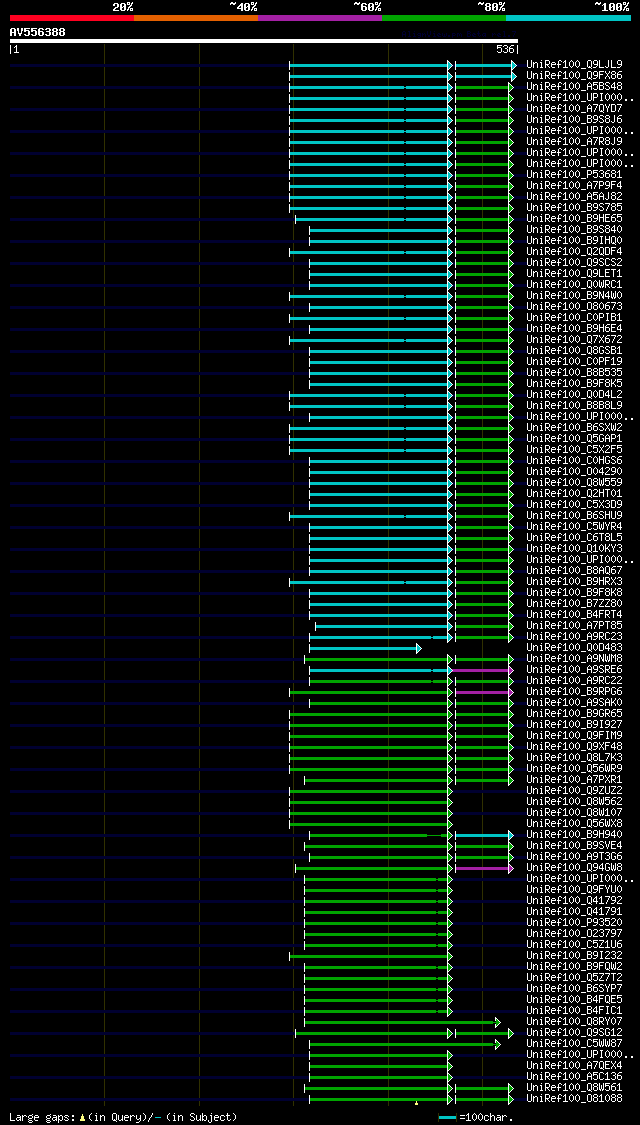Open the UniRef100_Q9LJL9 hit
Viewport: 640px width, 1125px height.
tap(574, 65)
